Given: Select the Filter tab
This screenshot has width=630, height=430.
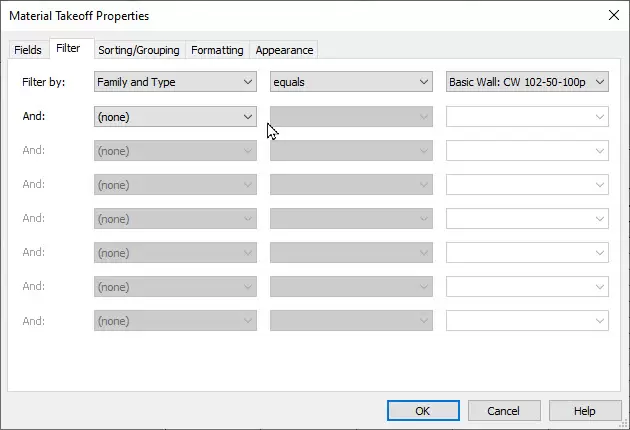Looking at the screenshot, I should (68, 48).
